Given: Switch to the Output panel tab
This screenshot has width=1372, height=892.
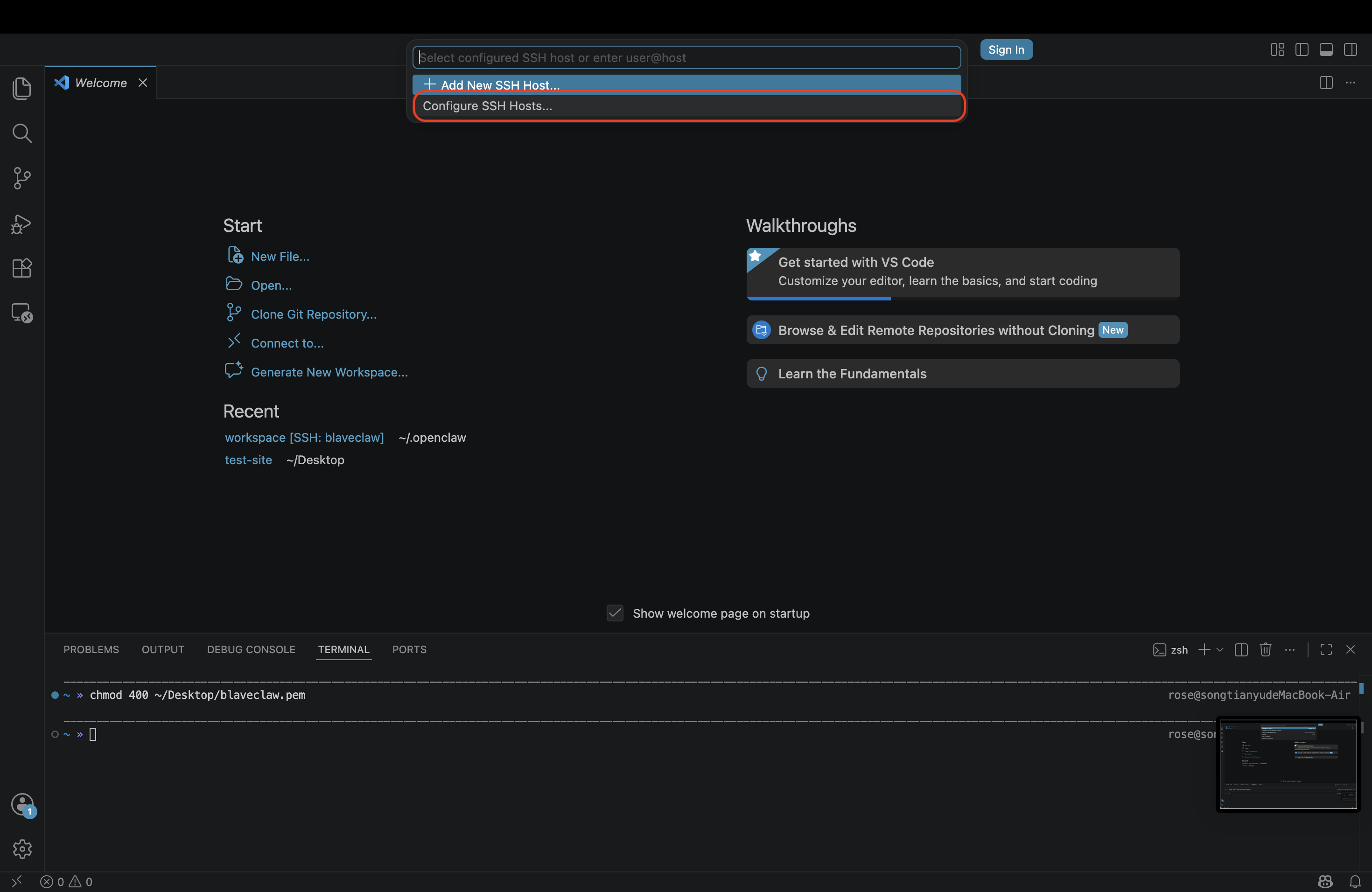Looking at the screenshot, I should click(163, 649).
